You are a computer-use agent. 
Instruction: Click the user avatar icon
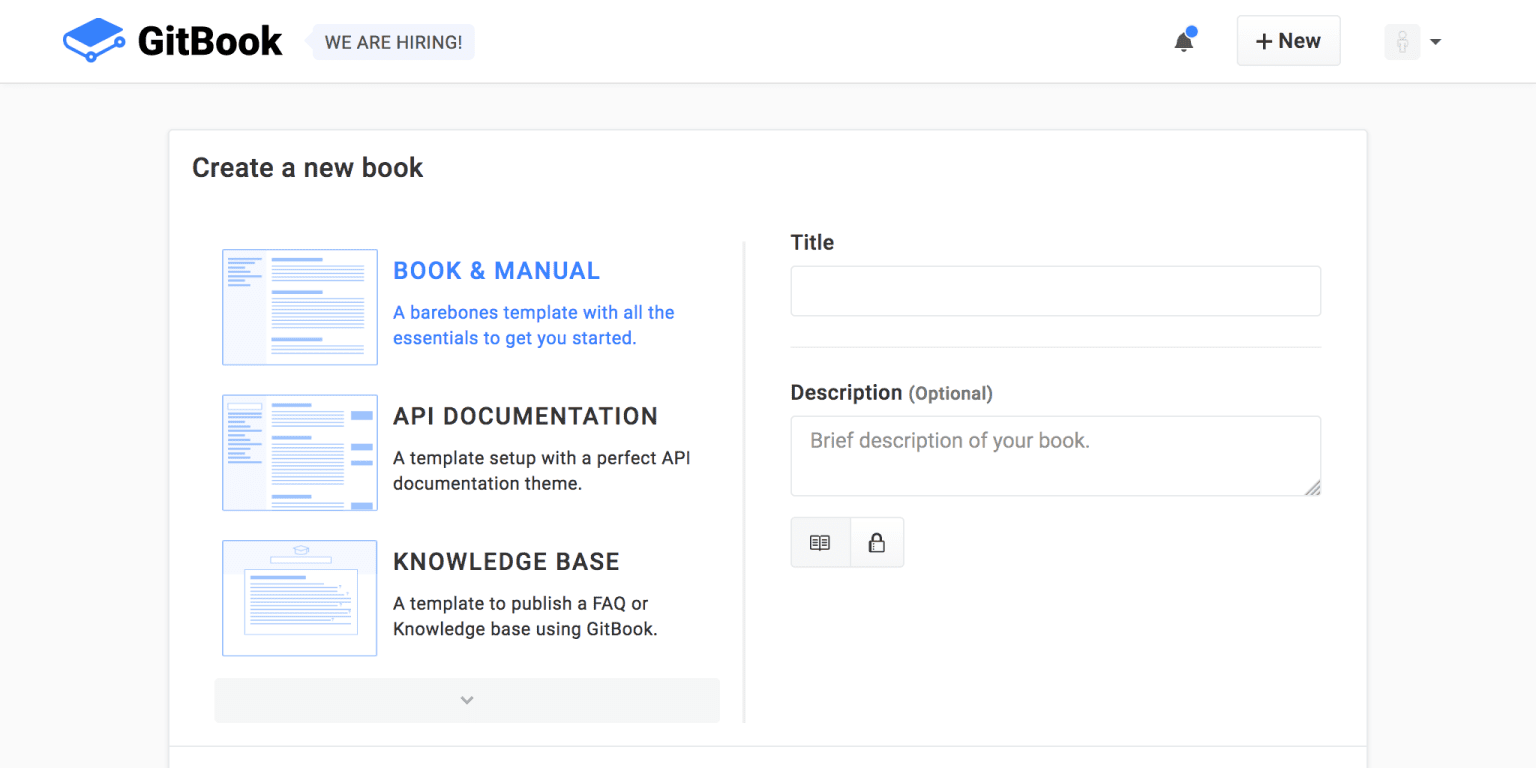(1402, 42)
